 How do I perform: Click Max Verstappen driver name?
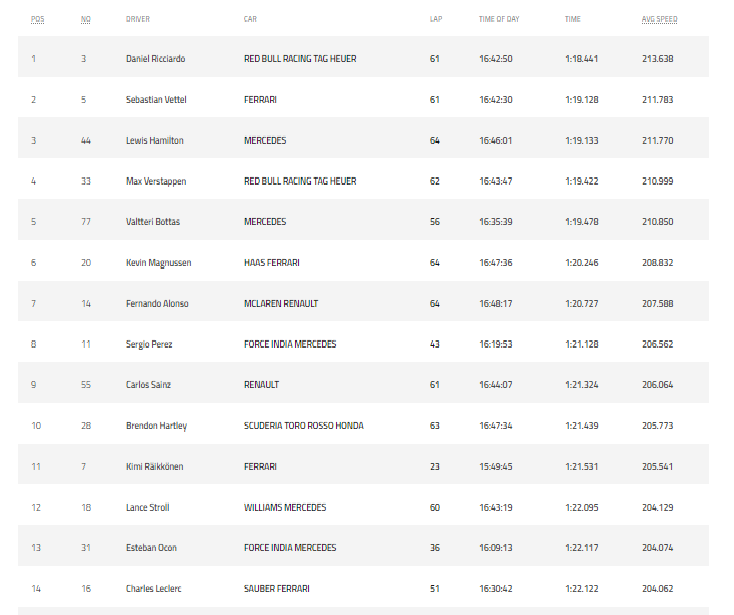156,181
